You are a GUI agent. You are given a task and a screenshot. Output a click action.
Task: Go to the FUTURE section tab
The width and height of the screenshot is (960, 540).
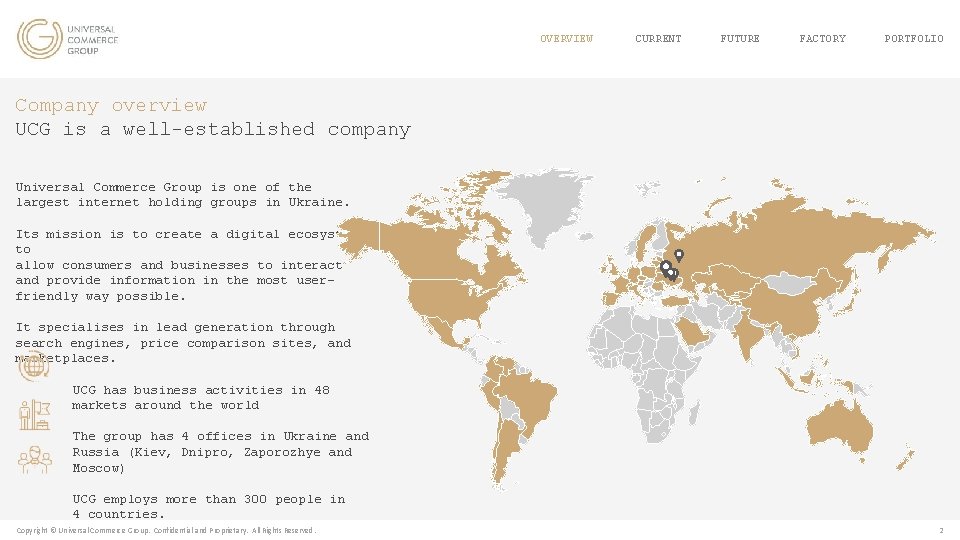click(740, 39)
